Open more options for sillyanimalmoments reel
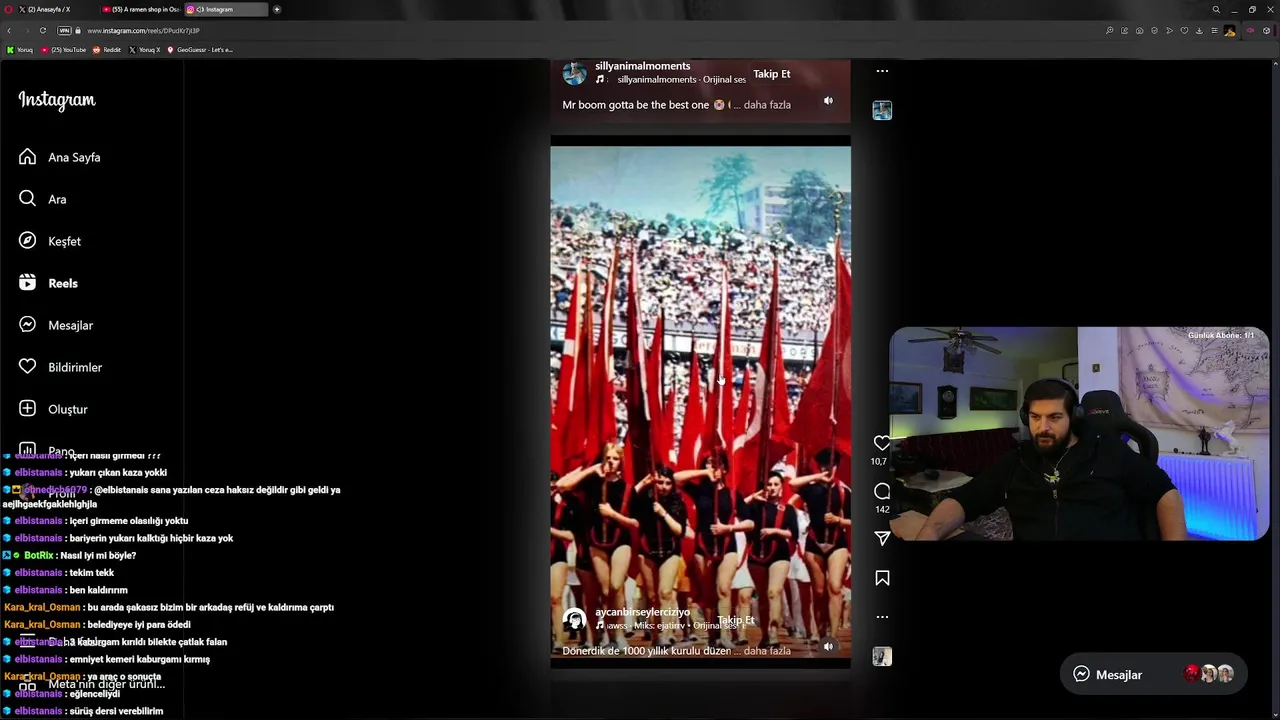This screenshot has width=1280, height=720. point(882,71)
